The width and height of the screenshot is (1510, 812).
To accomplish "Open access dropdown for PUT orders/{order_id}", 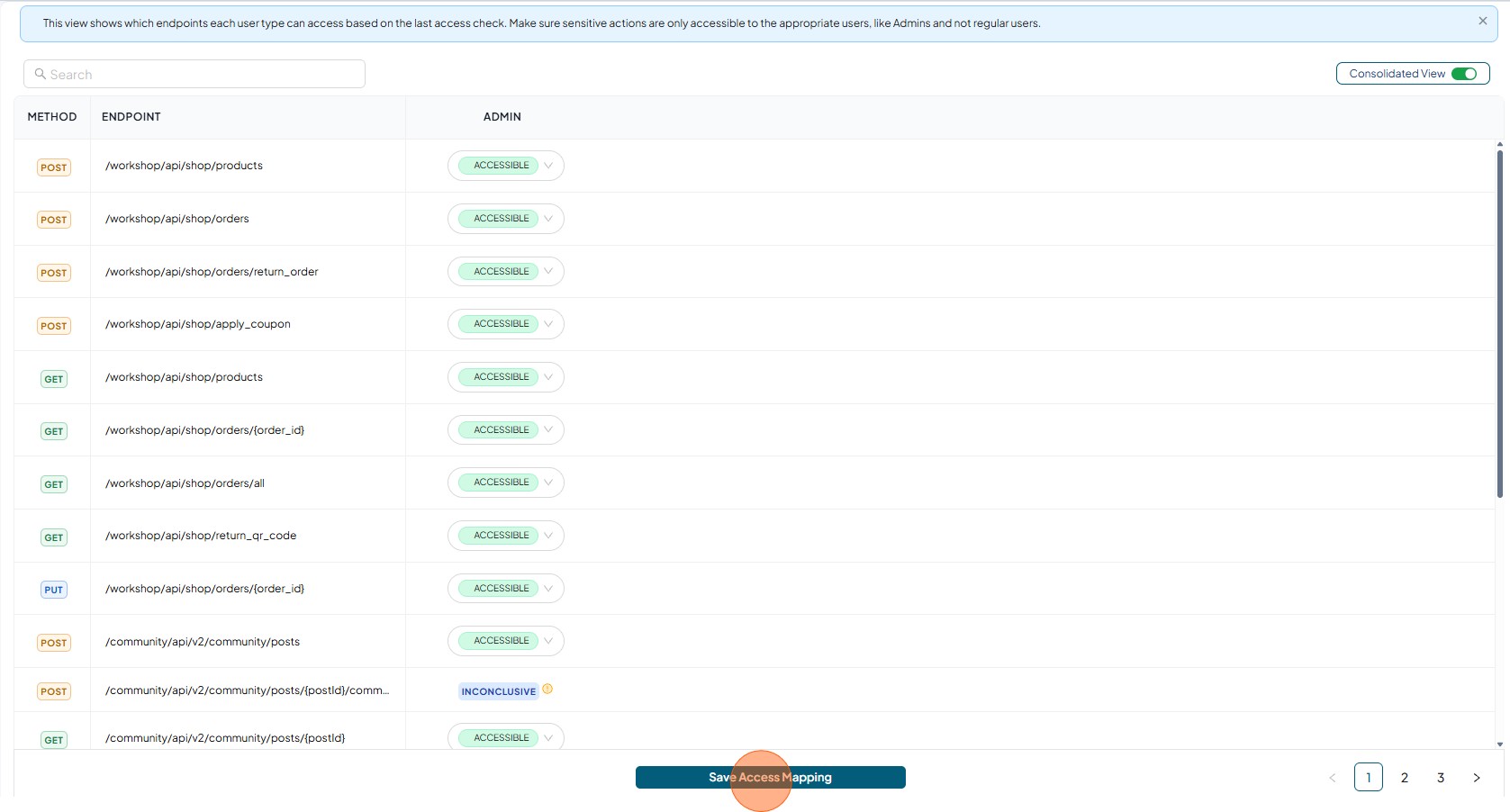I will [x=506, y=589].
